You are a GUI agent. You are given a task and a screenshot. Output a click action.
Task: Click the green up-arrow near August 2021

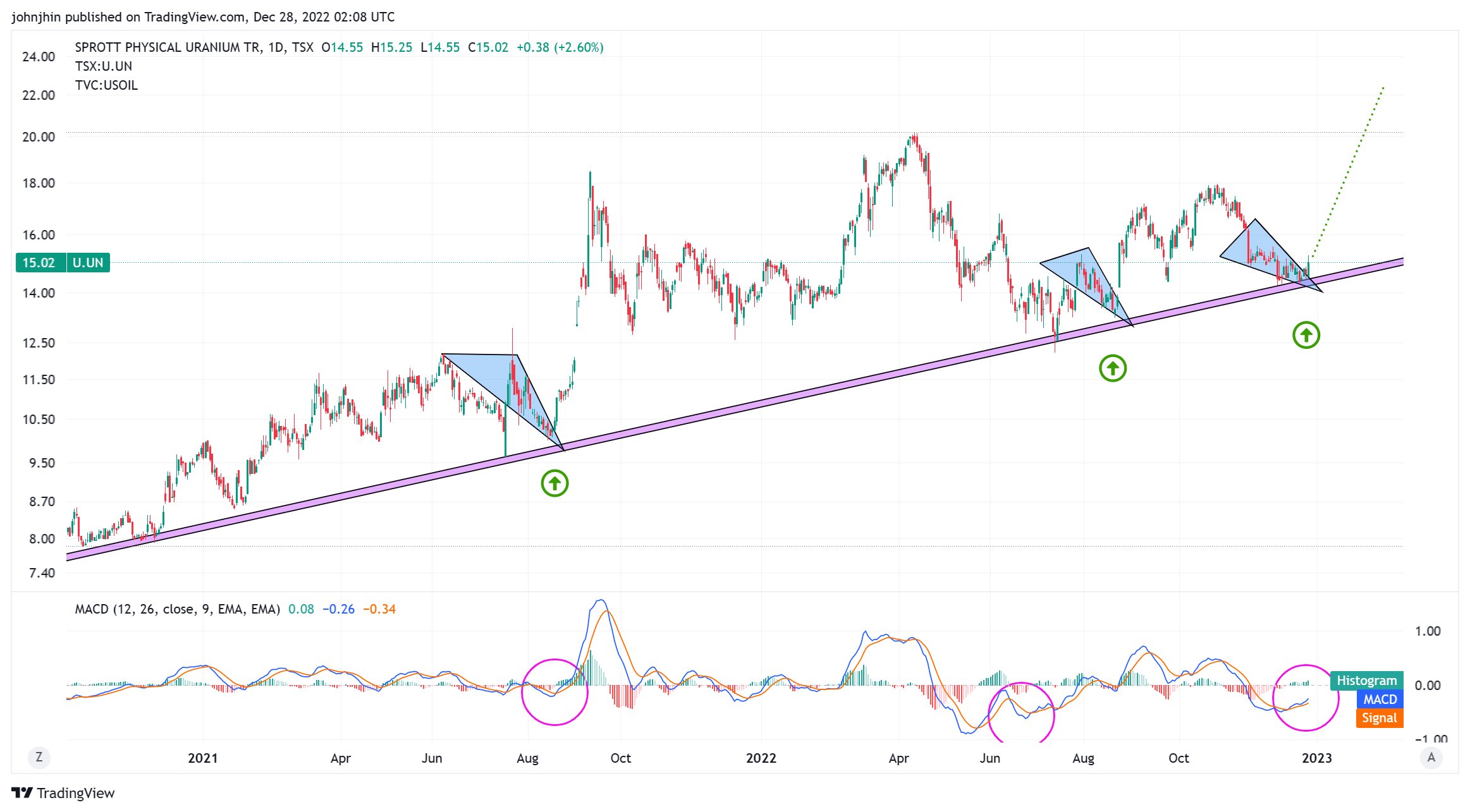pyautogui.click(x=554, y=483)
